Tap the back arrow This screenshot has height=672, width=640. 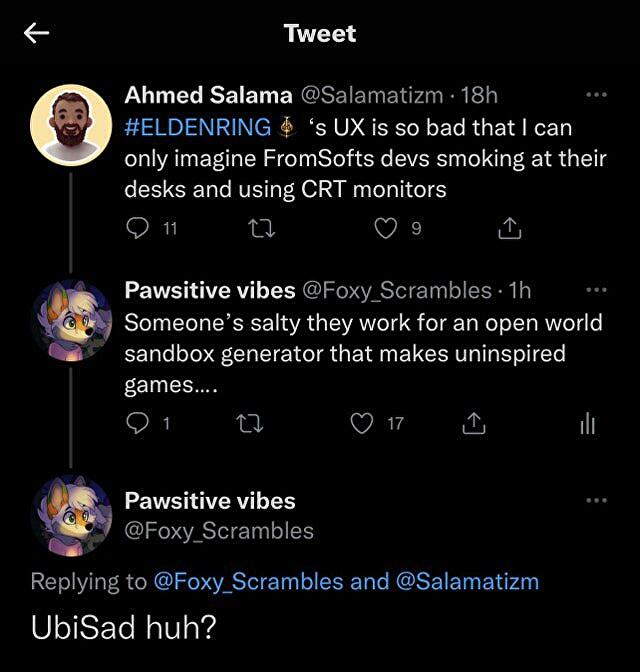pyautogui.click(x=37, y=34)
